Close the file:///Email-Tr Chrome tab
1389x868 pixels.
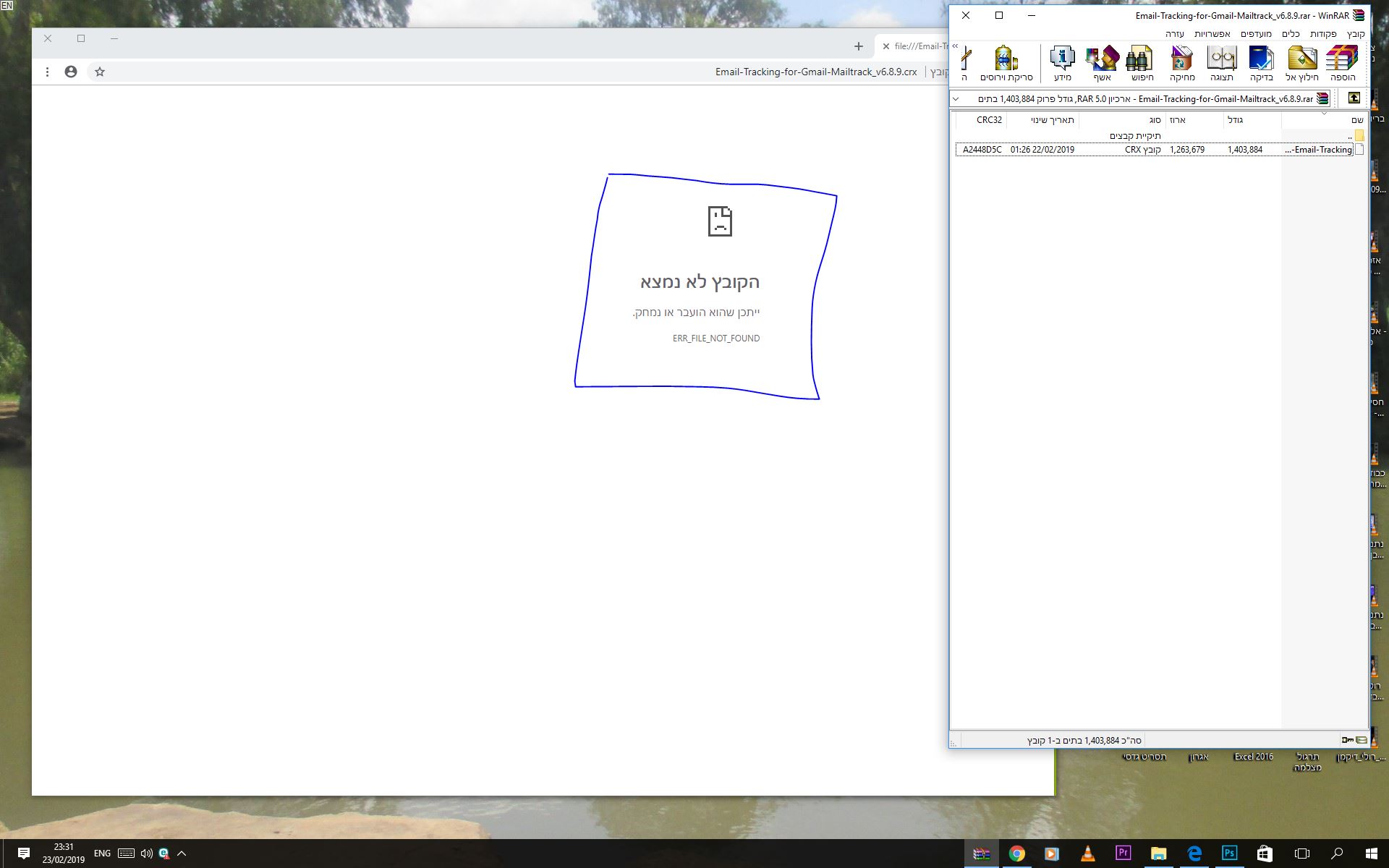click(x=885, y=46)
